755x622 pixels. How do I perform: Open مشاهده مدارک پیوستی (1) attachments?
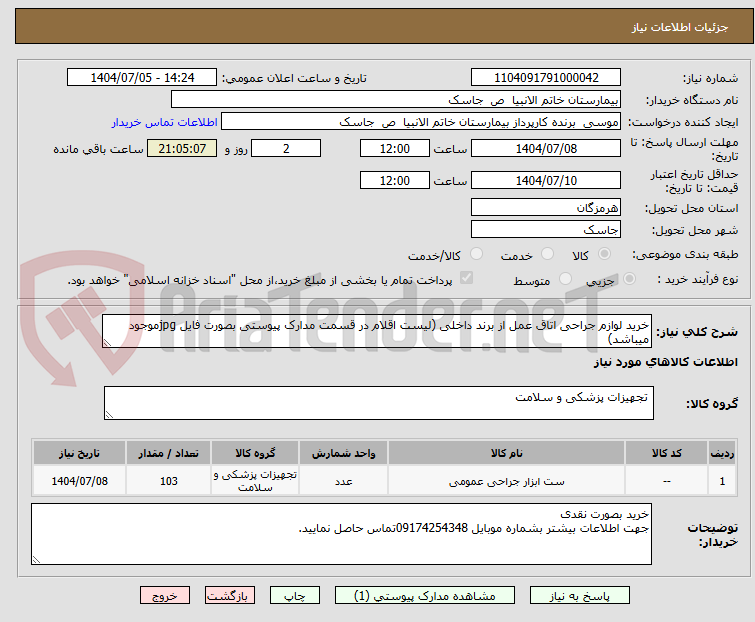coord(425,596)
